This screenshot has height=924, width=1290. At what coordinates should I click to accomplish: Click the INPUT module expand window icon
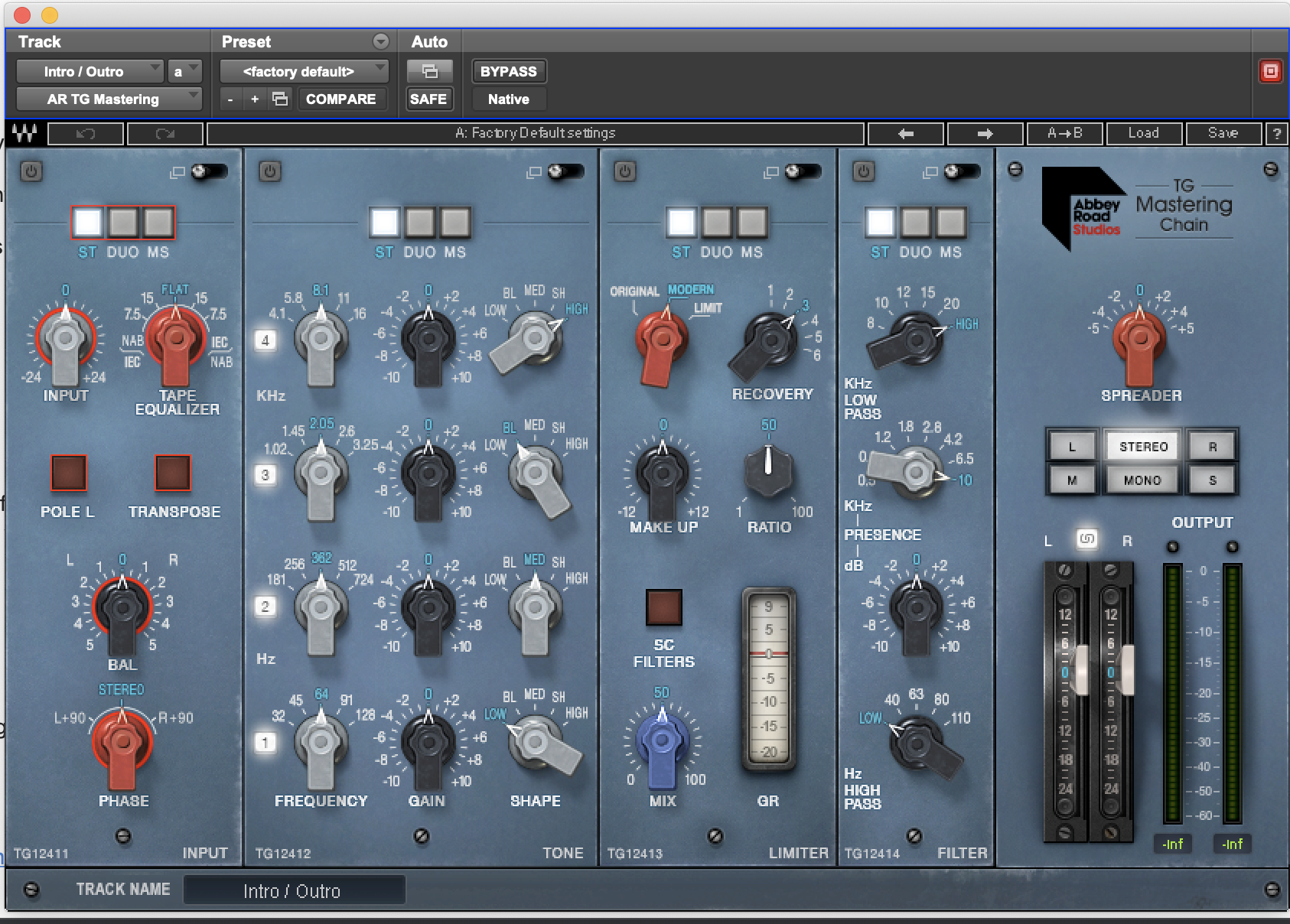pos(177,173)
